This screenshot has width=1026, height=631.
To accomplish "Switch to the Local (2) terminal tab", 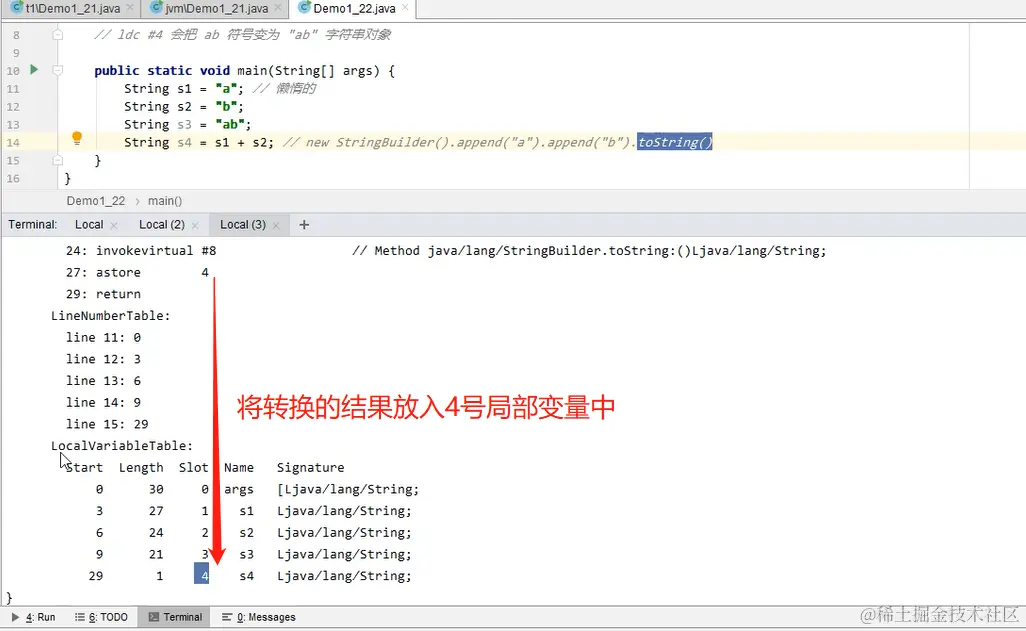I will click(x=163, y=225).
